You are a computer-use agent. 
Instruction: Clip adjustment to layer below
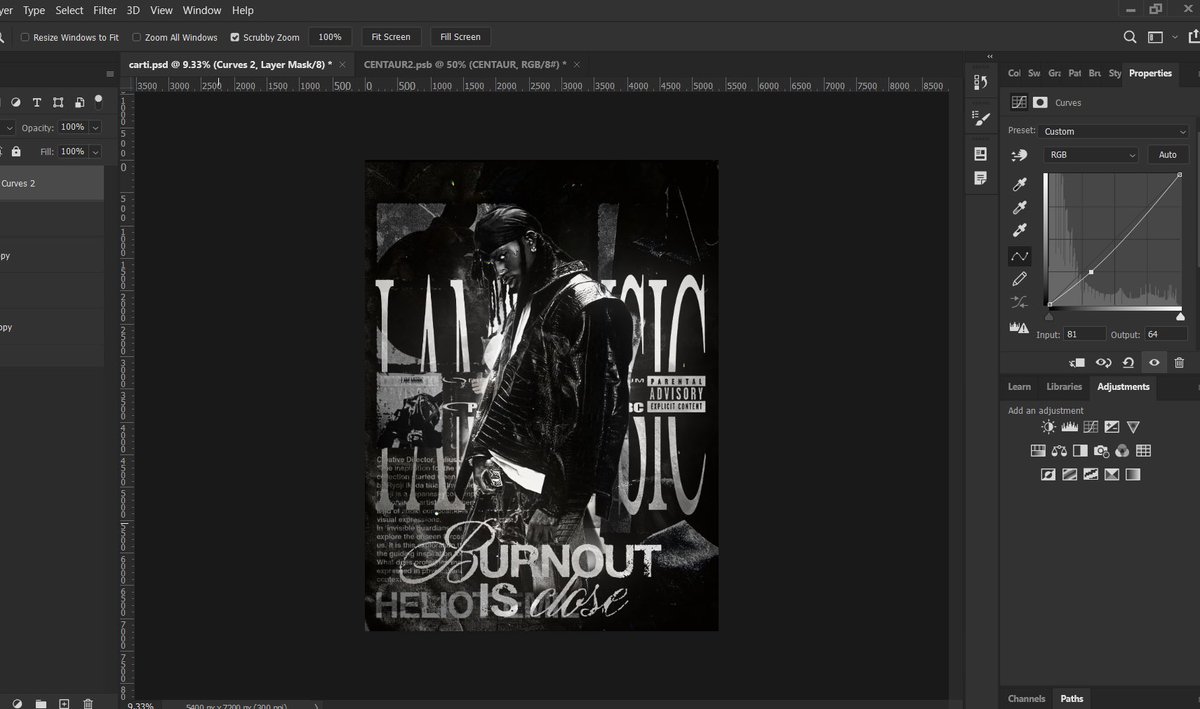(x=1077, y=363)
